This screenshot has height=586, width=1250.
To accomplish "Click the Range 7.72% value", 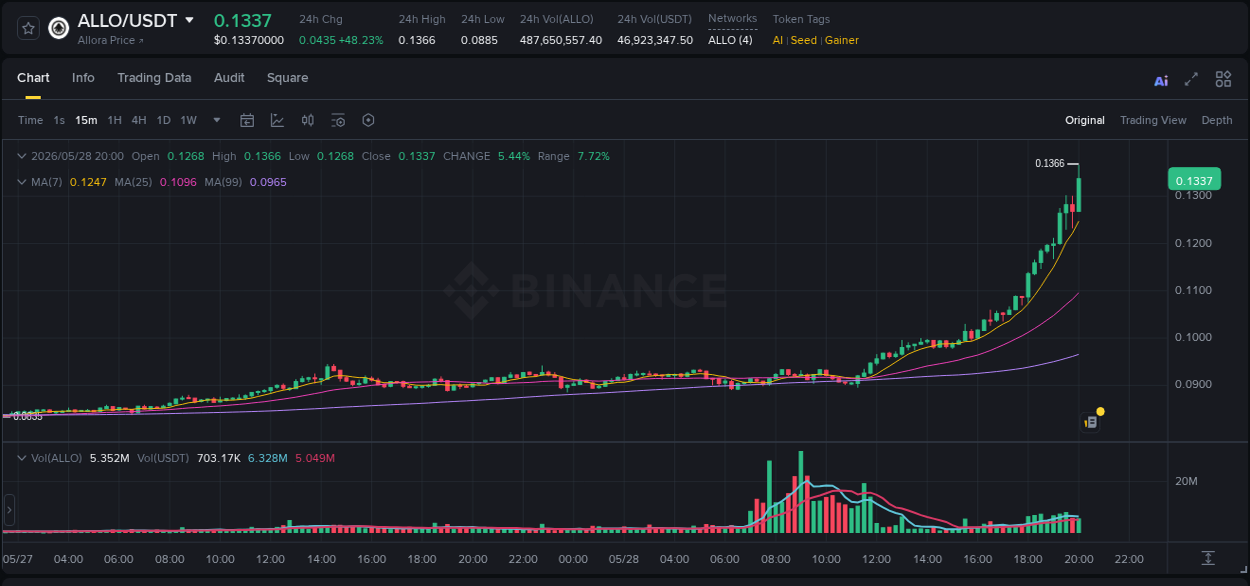I will click(593, 156).
